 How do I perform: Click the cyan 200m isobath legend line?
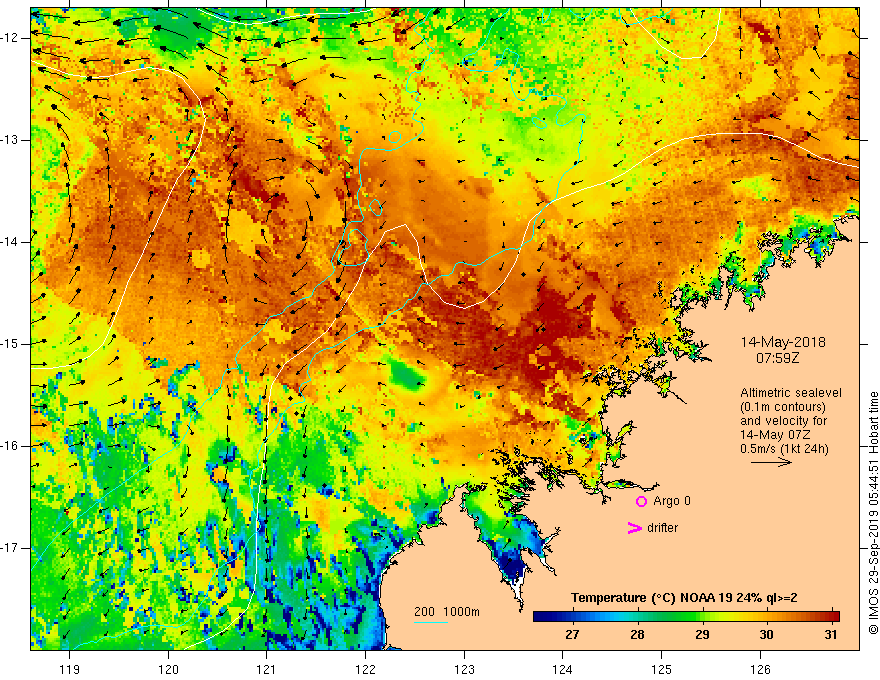[431, 622]
